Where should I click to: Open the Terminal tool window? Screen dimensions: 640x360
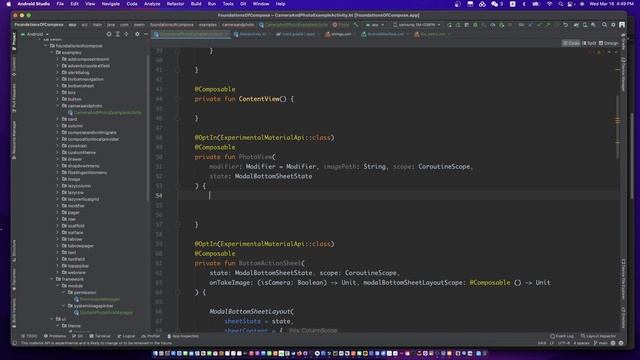[100, 336]
